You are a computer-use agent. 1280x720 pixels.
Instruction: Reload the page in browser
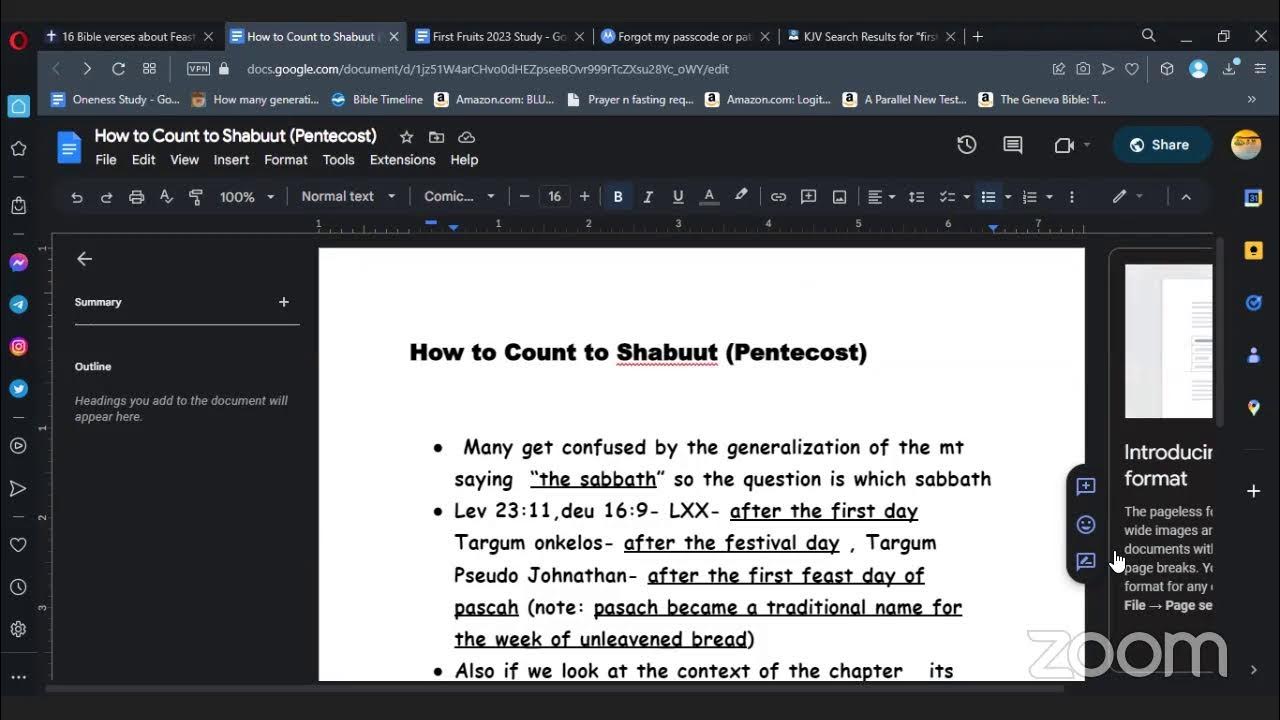coord(118,69)
